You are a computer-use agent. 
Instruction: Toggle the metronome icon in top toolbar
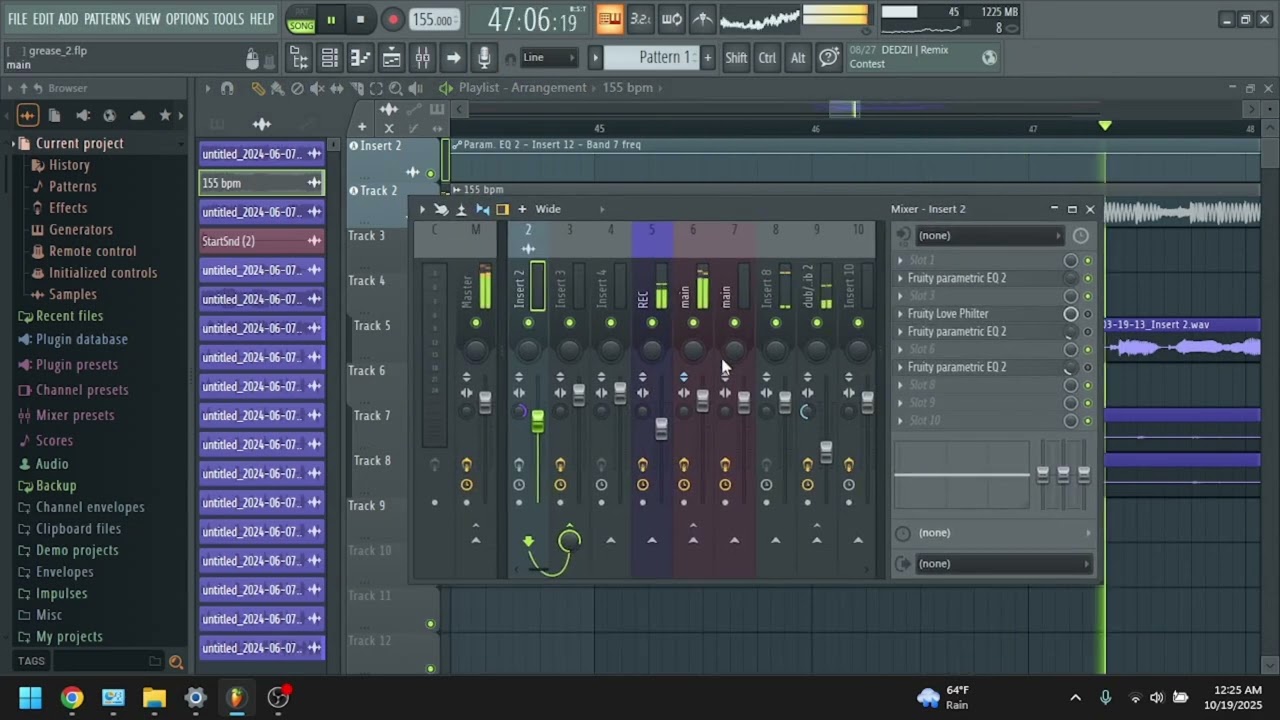pyautogui.click(x=703, y=18)
